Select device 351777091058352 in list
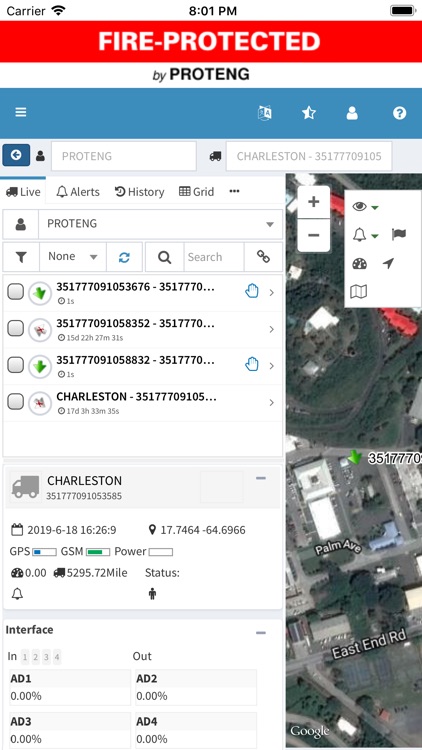The height and width of the screenshot is (750, 422). pos(143,330)
